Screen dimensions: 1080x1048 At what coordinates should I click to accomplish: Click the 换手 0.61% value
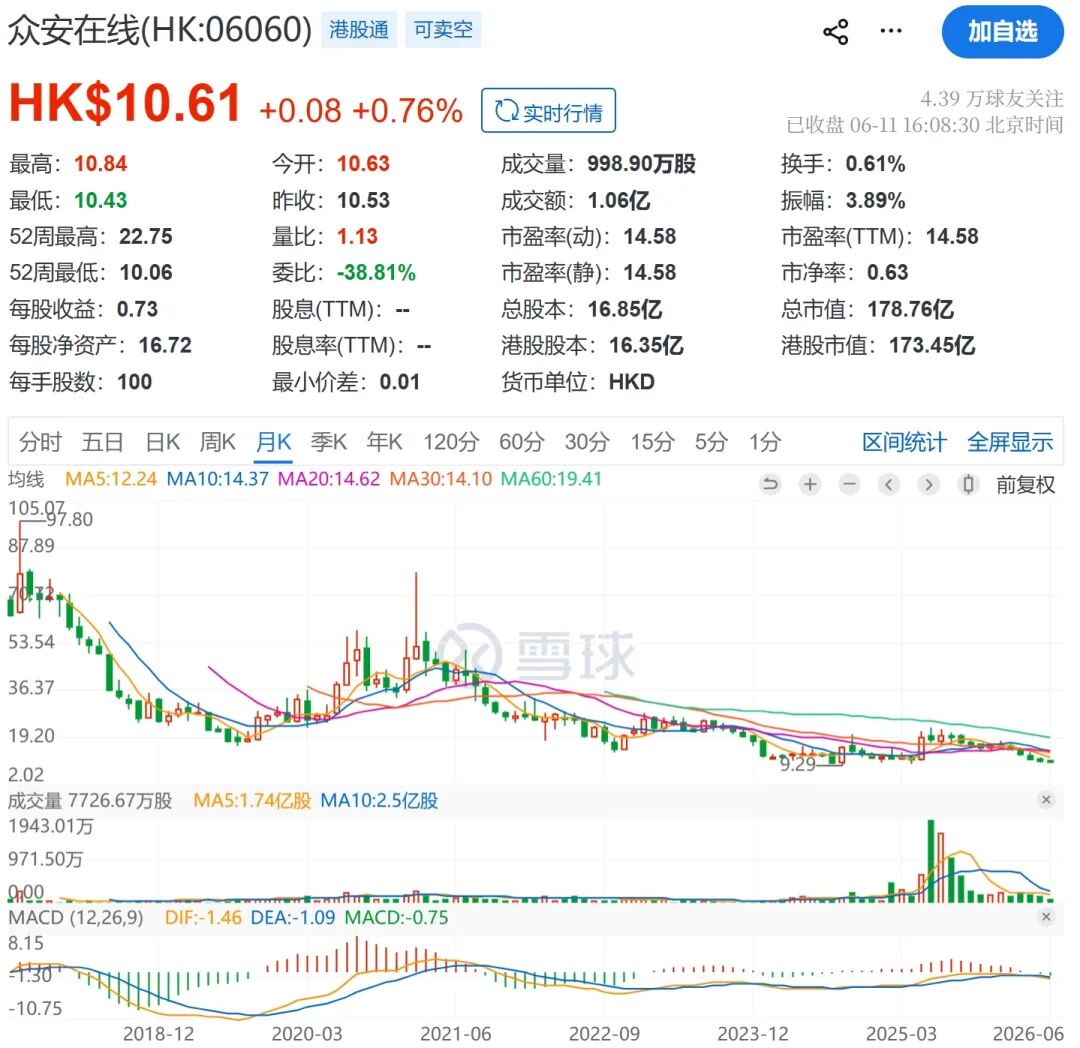[x=875, y=164]
